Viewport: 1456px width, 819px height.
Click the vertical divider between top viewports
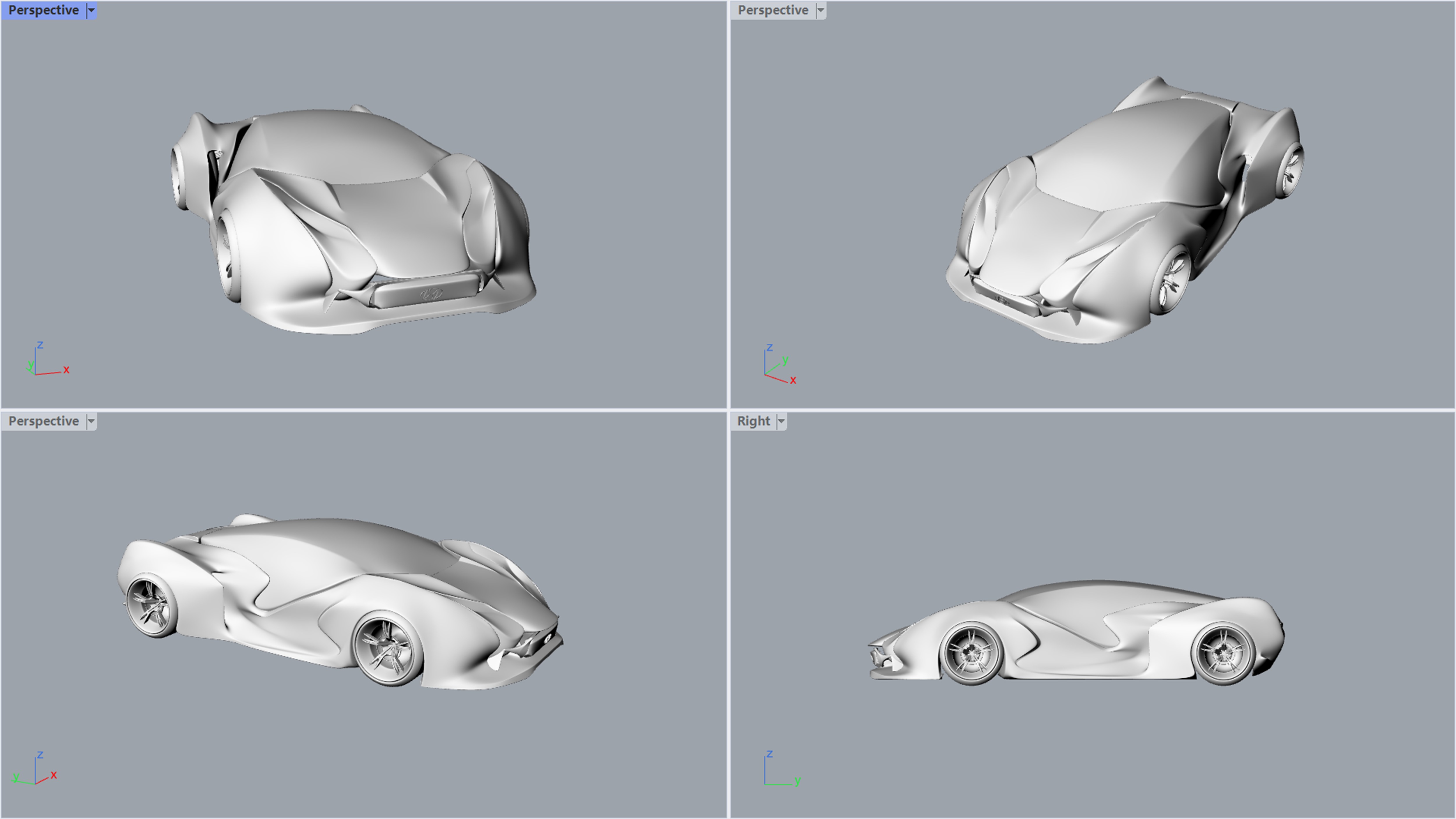click(x=728, y=204)
